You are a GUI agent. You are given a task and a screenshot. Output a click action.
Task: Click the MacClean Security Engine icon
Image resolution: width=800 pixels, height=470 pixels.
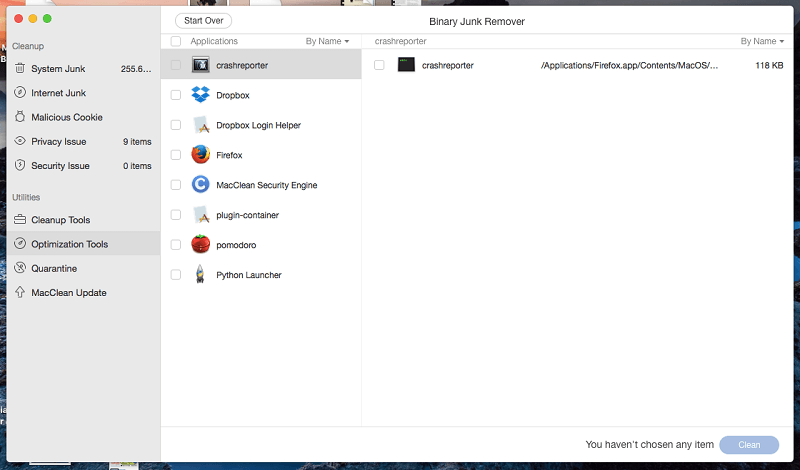click(x=201, y=184)
